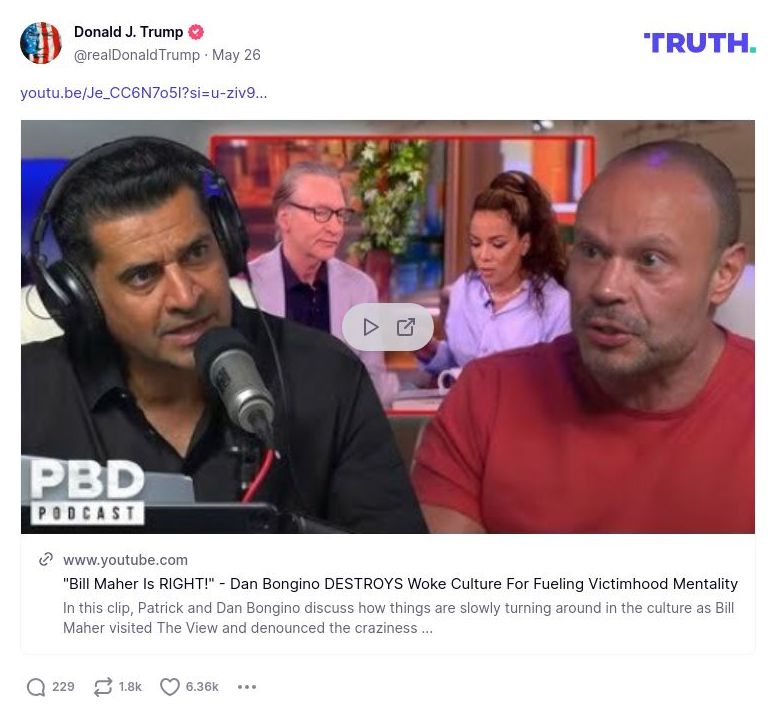Like the post with heart icon
Viewport: 777px width, 717px height.
click(x=169, y=687)
